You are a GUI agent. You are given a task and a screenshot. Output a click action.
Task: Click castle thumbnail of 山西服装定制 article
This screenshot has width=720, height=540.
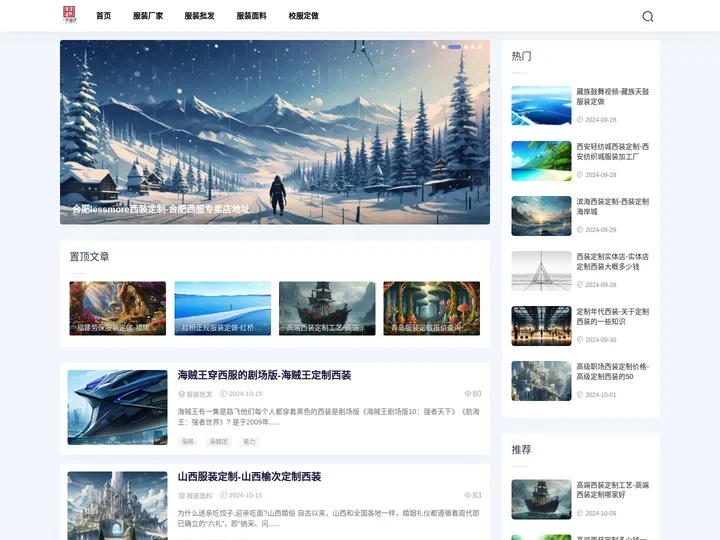[x=118, y=506]
